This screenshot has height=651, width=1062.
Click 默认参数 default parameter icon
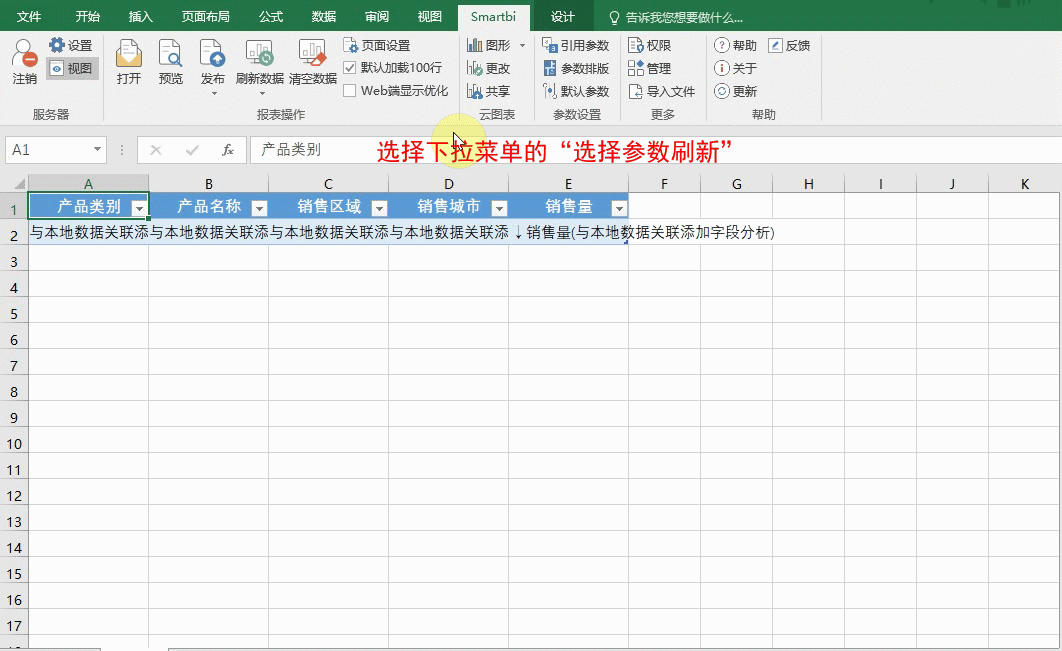[x=549, y=91]
